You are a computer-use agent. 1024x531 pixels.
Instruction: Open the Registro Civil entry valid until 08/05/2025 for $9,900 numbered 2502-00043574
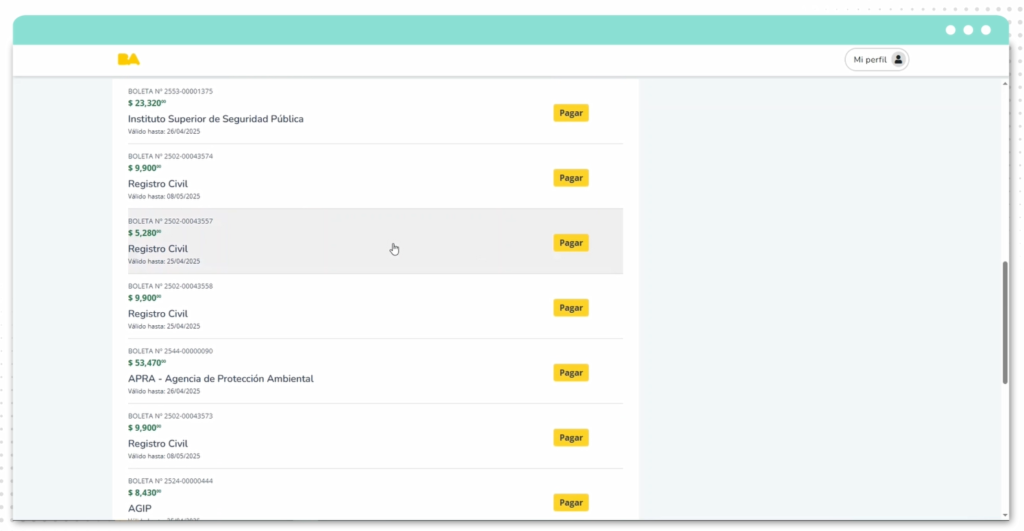pyautogui.click(x=157, y=184)
